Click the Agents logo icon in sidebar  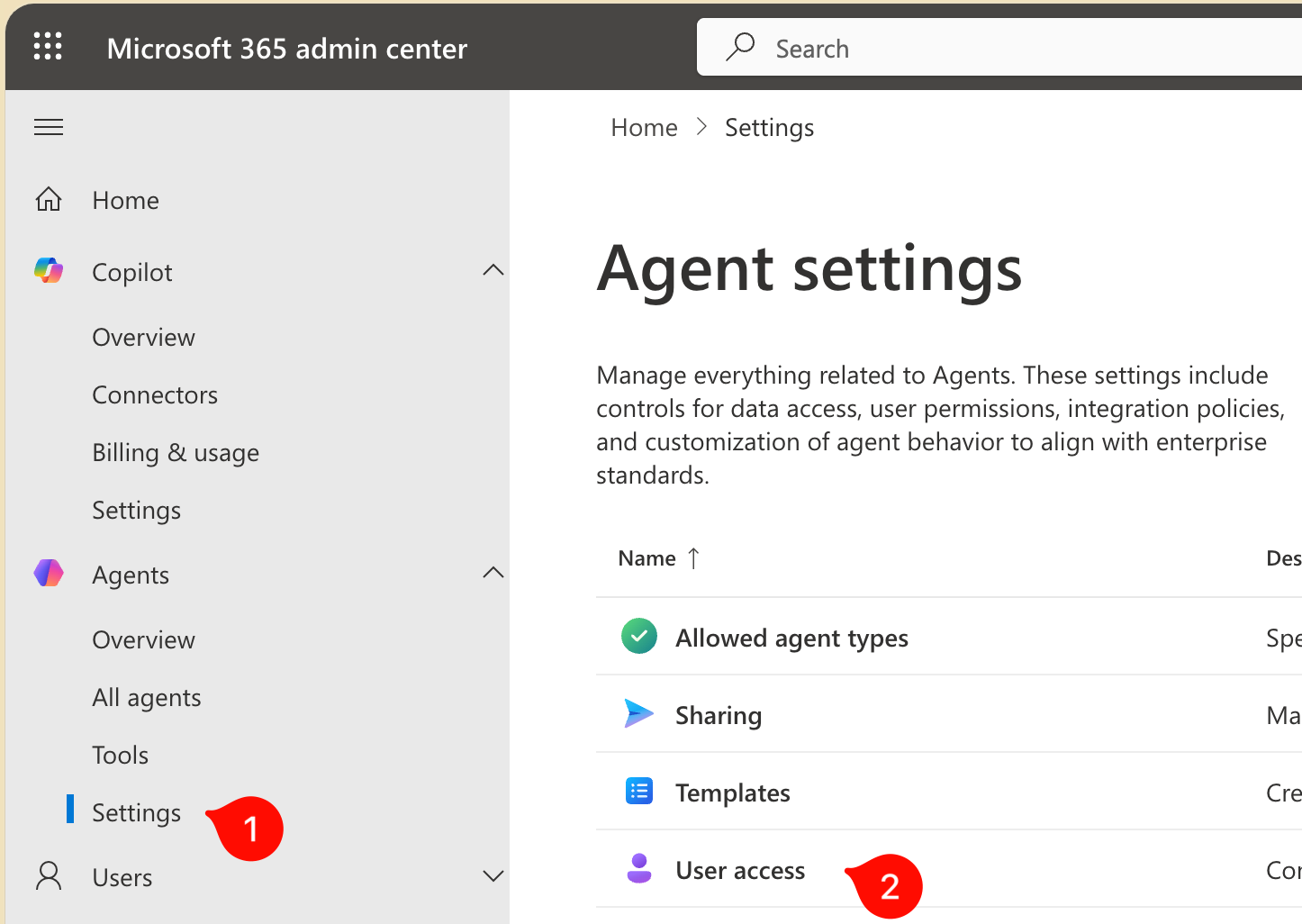[49, 573]
